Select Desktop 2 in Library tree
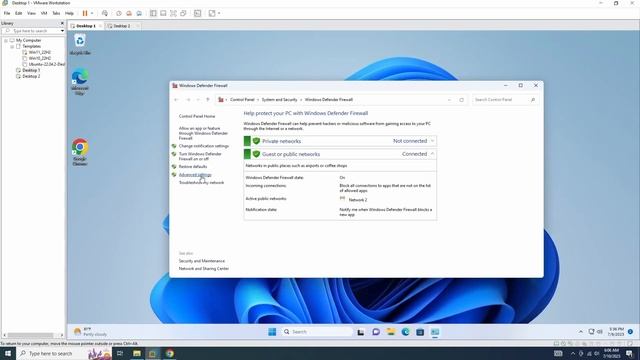Viewport: 640px width, 360px height. [31, 76]
